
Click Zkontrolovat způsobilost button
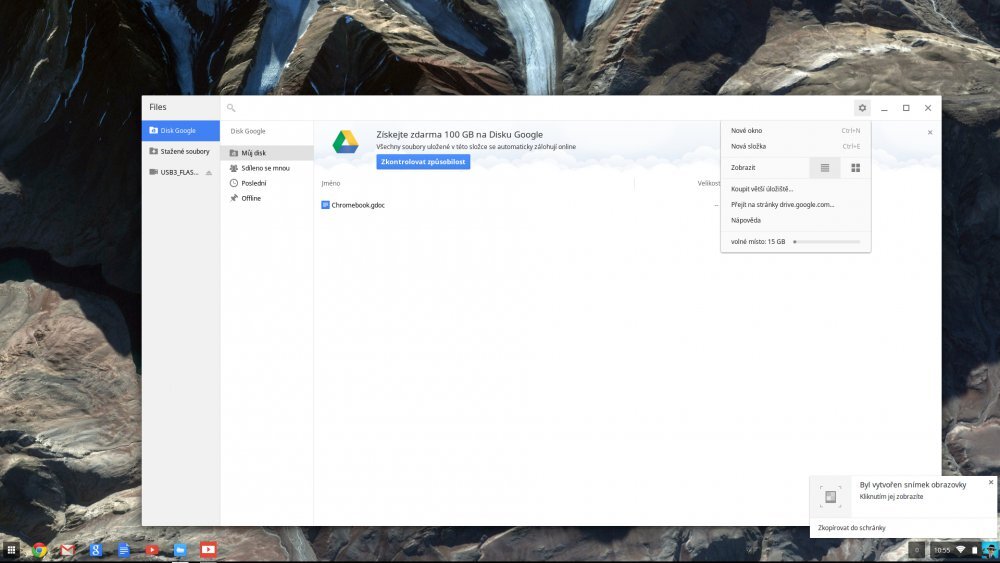click(423, 161)
